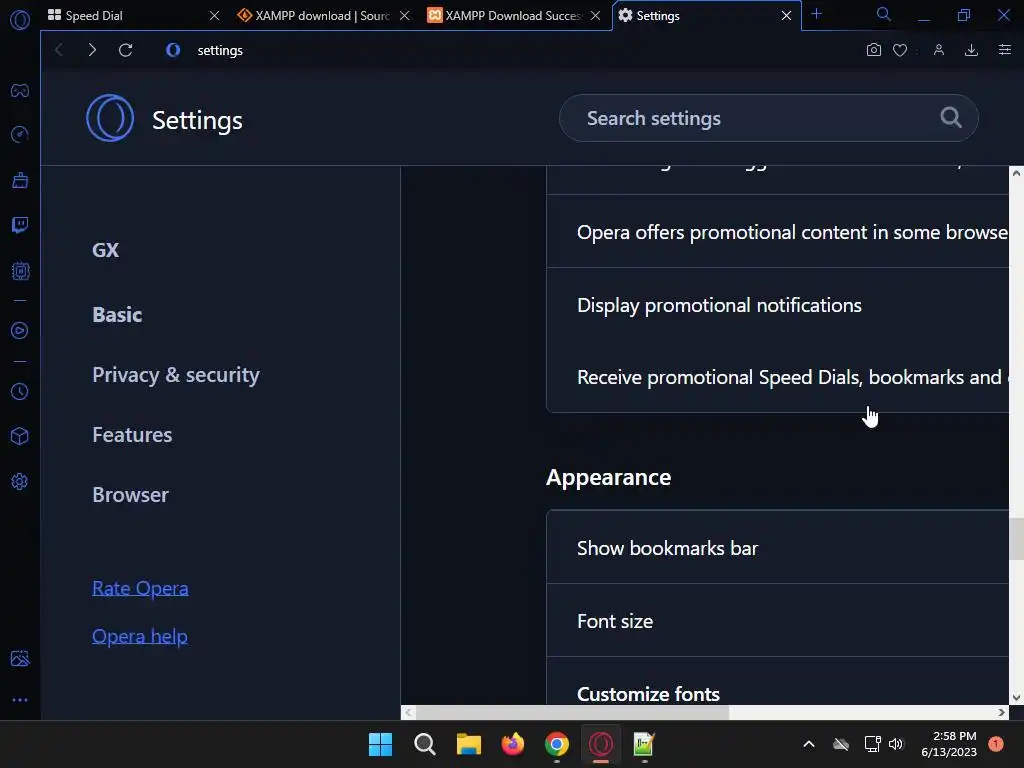Screen dimensions: 1024x768
Task: Click the Font size row
Action: pyautogui.click(x=777, y=621)
